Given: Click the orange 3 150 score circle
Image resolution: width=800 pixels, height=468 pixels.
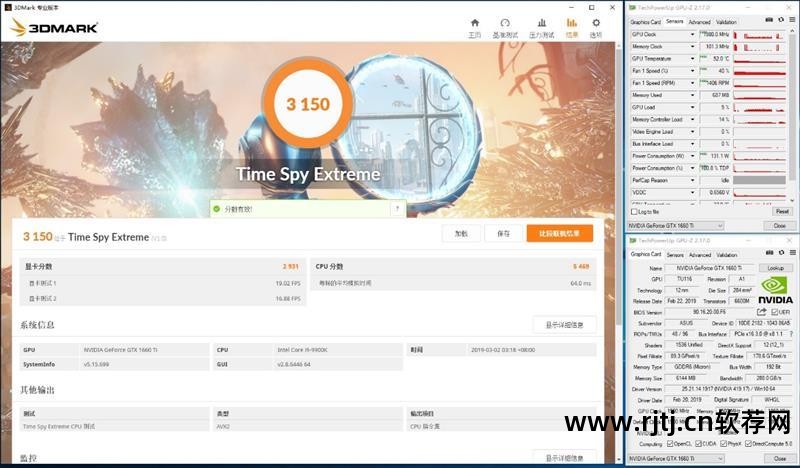Looking at the screenshot, I should pyautogui.click(x=308, y=104).
